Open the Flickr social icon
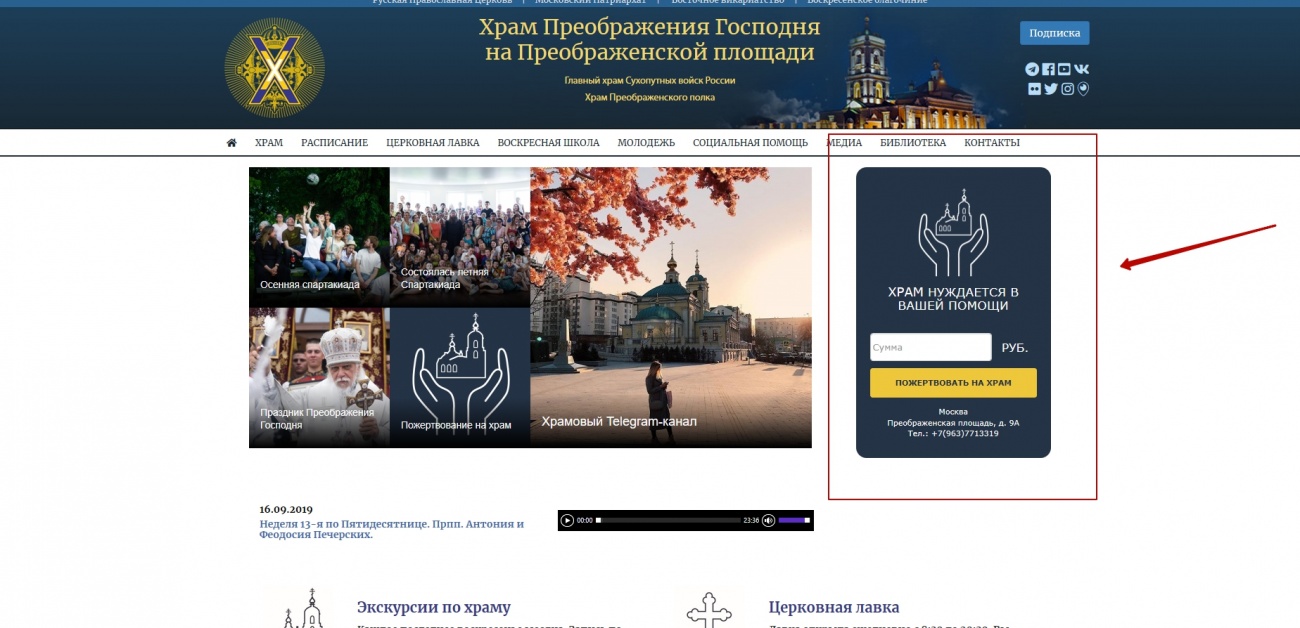Image resolution: width=1300 pixels, height=628 pixels. pos(1035,89)
